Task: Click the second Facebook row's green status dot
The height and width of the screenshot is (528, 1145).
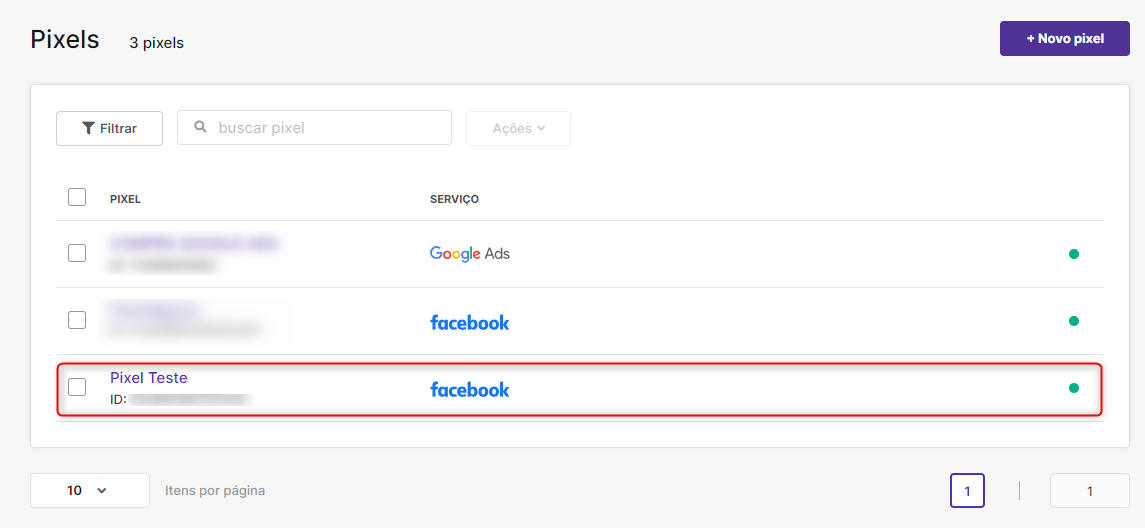Action: click(x=1073, y=321)
